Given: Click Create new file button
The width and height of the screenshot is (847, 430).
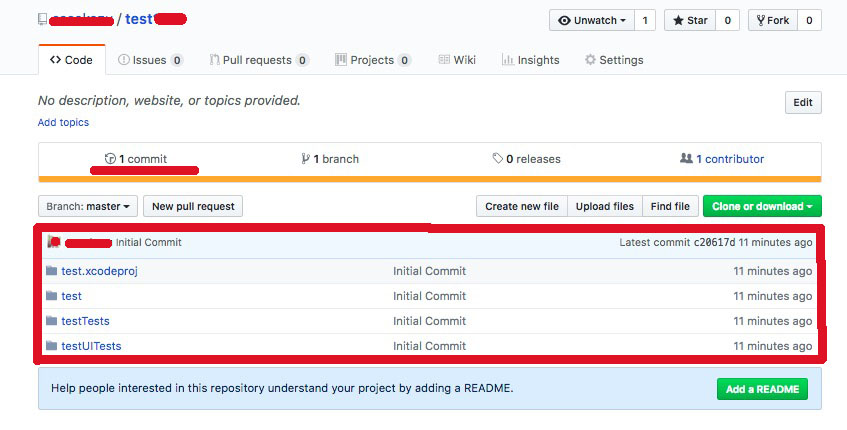Looking at the screenshot, I should 522,206.
